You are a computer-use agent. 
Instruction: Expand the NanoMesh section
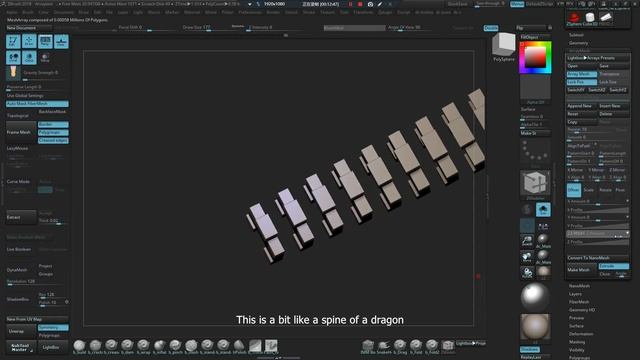[579, 286]
